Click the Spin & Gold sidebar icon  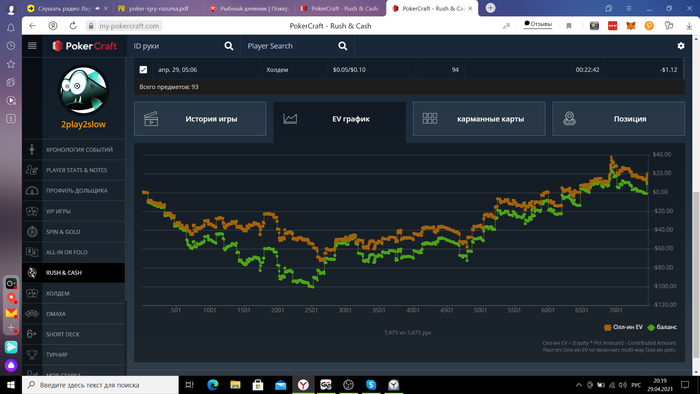pos(32,232)
